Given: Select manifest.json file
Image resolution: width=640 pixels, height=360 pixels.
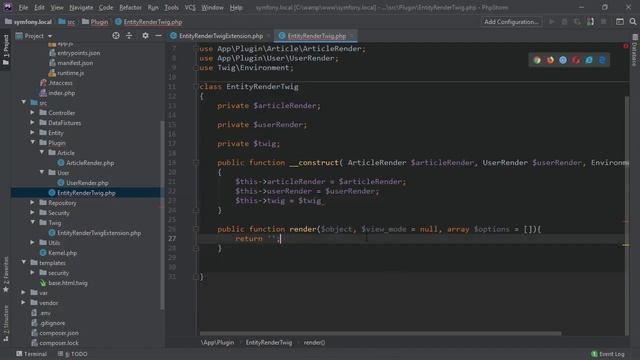Looking at the screenshot, I should tap(75, 63).
